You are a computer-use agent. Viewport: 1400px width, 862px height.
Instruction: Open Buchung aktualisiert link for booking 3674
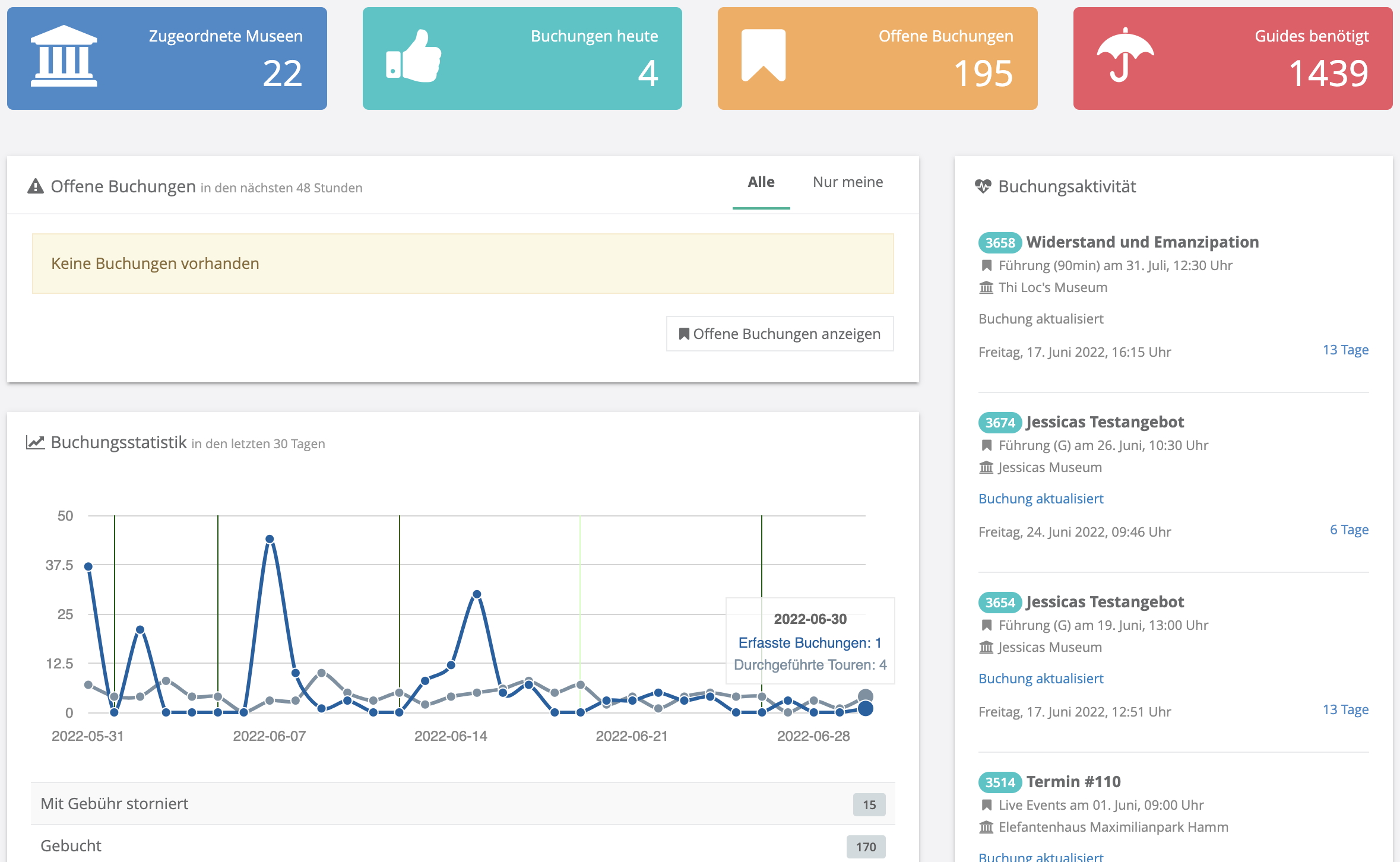(x=1040, y=499)
